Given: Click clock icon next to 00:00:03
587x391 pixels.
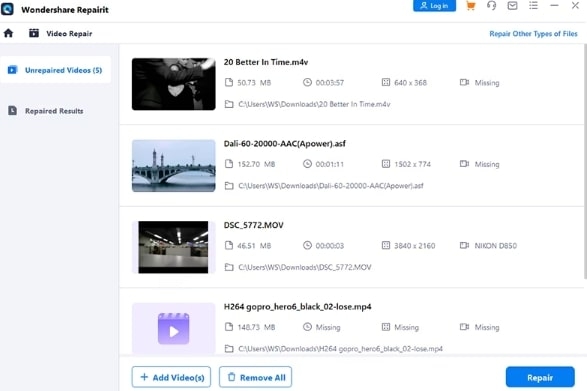Looking at the screenshot, I should [307, 246].
